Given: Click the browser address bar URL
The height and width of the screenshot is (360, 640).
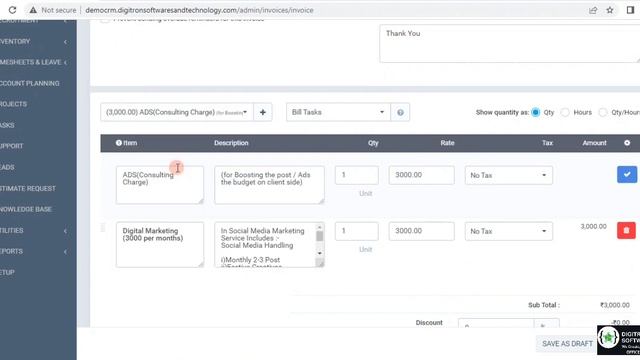Looking at the screenshot, I should tap(199, 10).
